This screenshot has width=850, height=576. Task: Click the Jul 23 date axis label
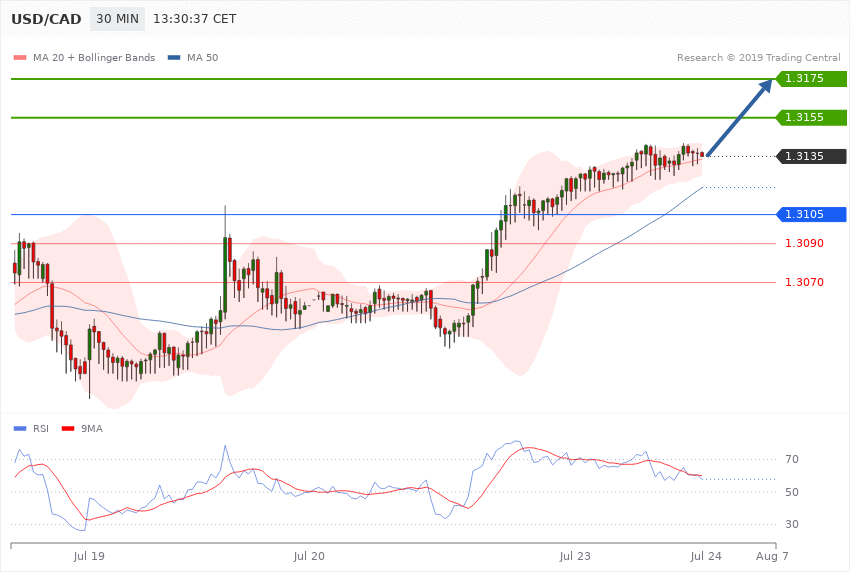click(575, 556)
